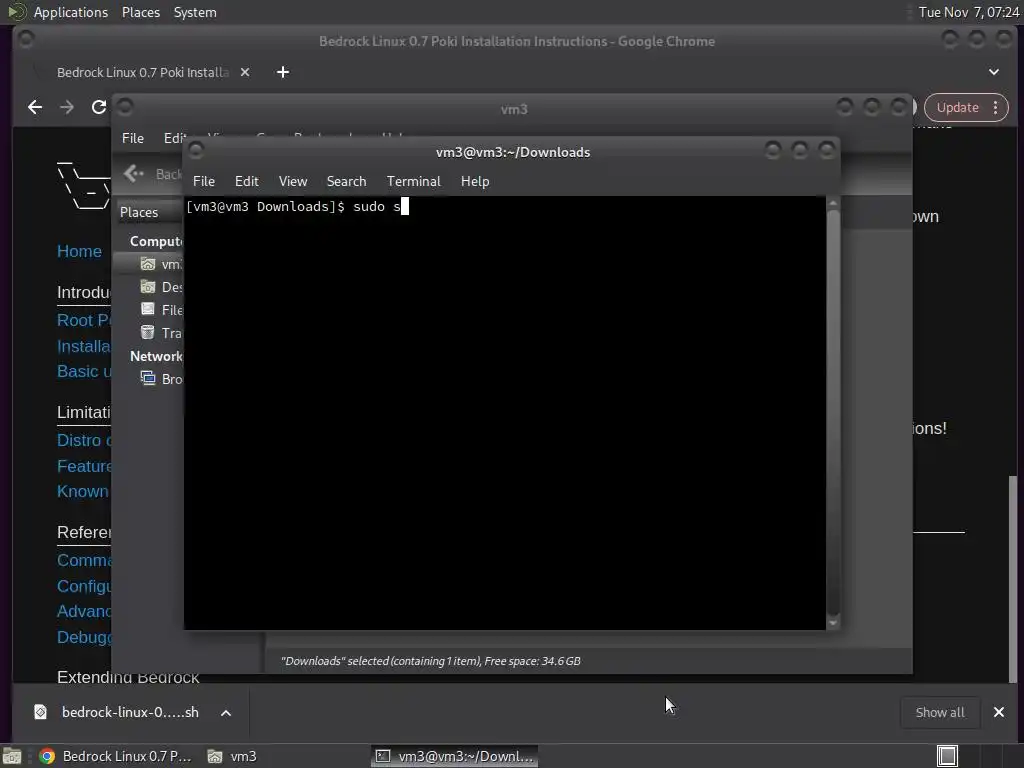1024x768 pixels.
Task: Open the terminal File menu
Action: point(204,181)
